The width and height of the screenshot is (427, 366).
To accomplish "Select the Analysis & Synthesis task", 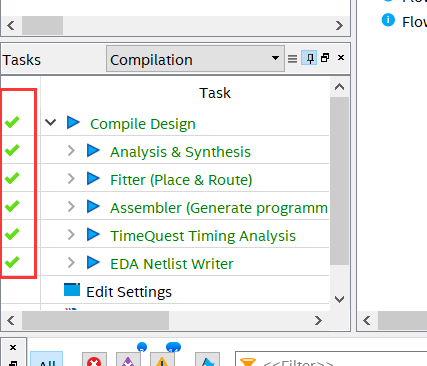I will point(180,152).
